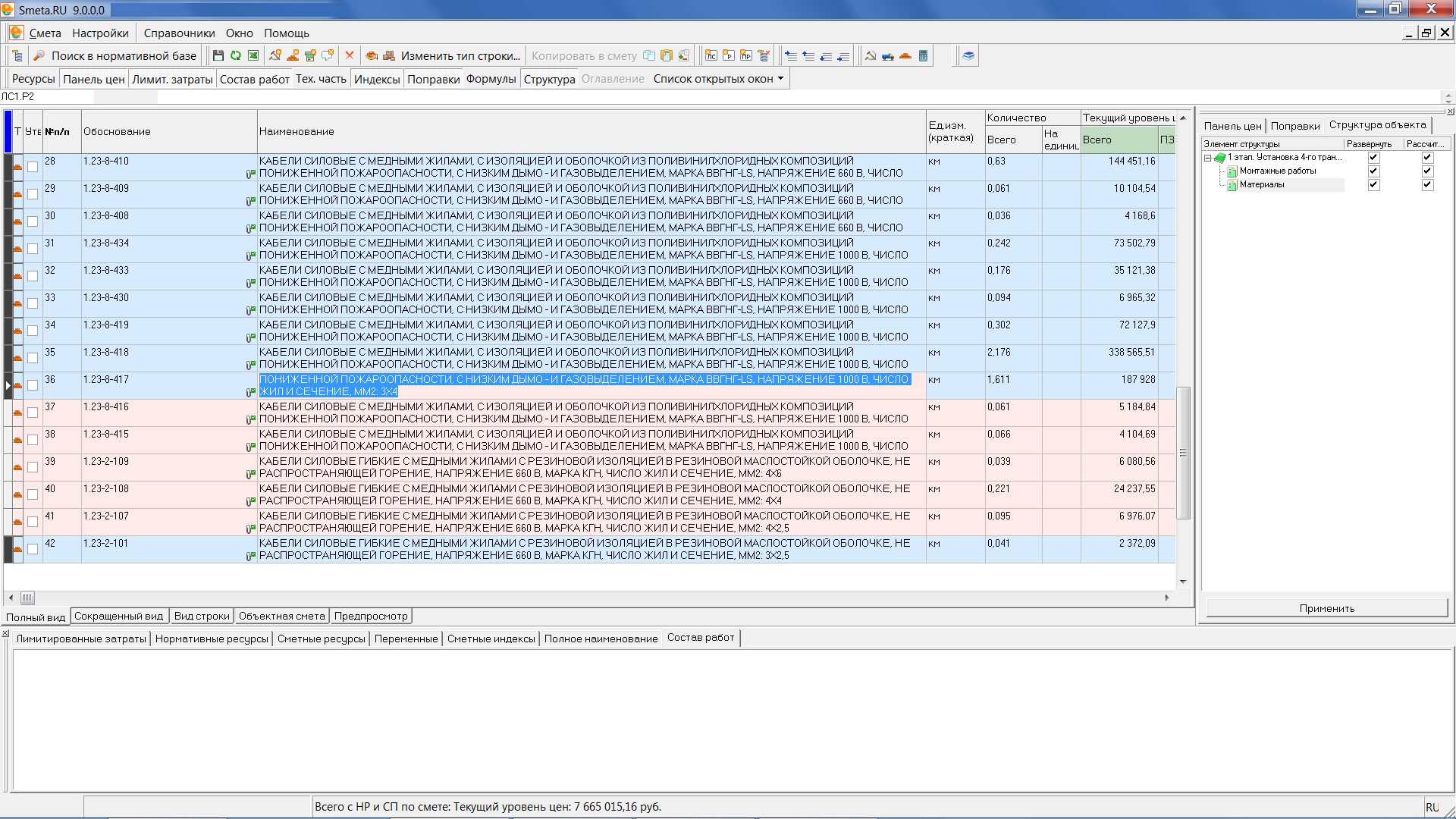Click the Excel export icon
This screenshot has height=819, width=1456.
point(253,55)
